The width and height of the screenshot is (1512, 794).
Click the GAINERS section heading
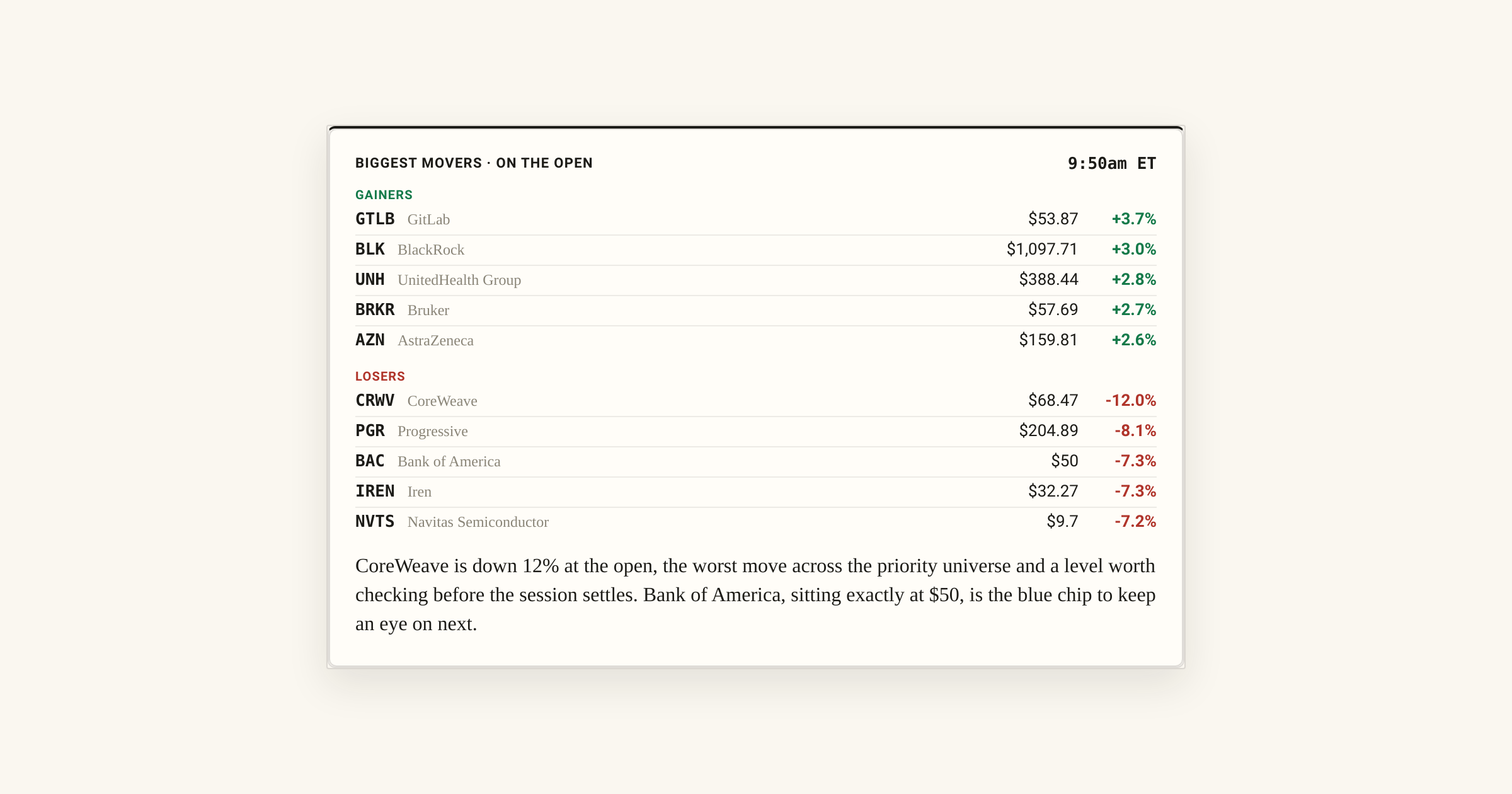coord(384,195)
